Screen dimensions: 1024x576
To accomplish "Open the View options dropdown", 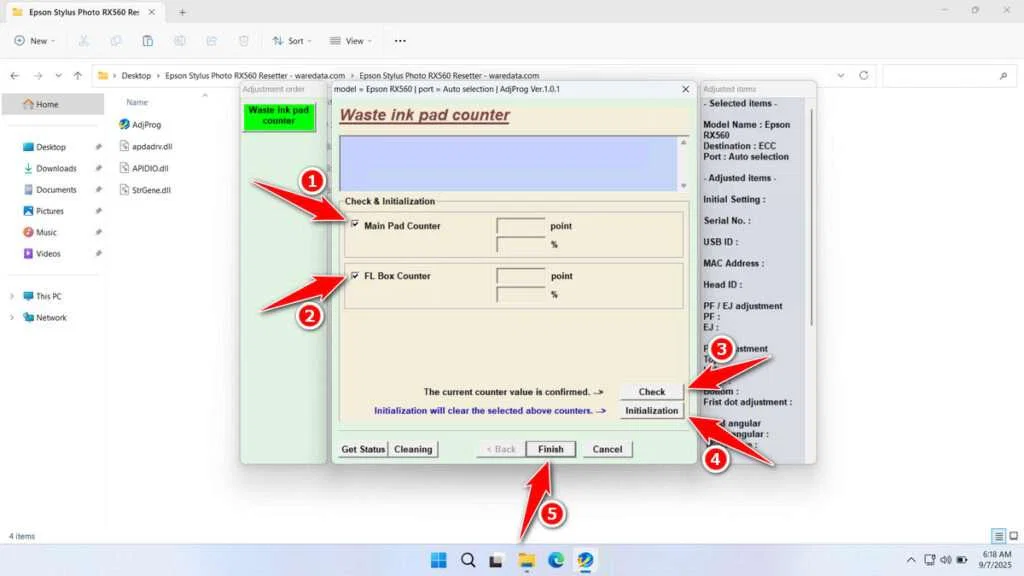I will pyautogui.click(x=350, y=41).
